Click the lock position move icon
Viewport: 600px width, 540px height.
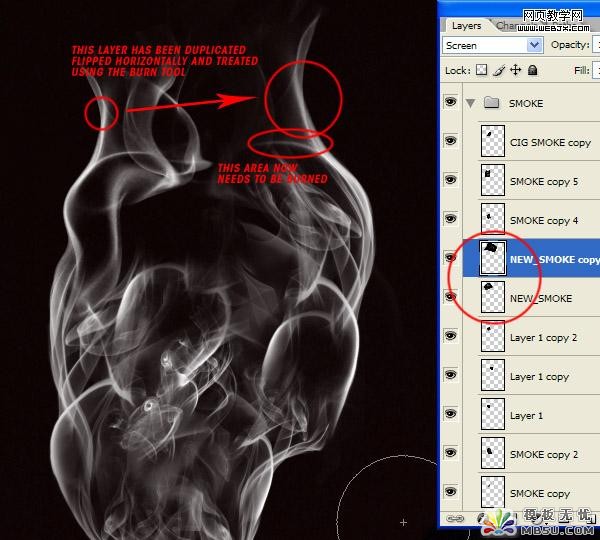click(x=515, y=70)
